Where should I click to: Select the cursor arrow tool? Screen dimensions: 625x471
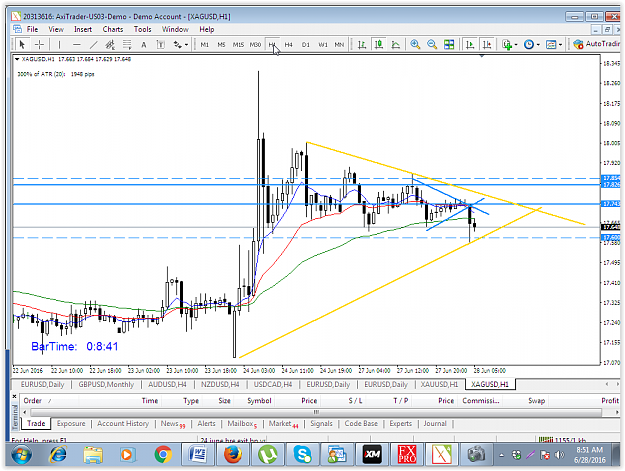coord(22,44)
